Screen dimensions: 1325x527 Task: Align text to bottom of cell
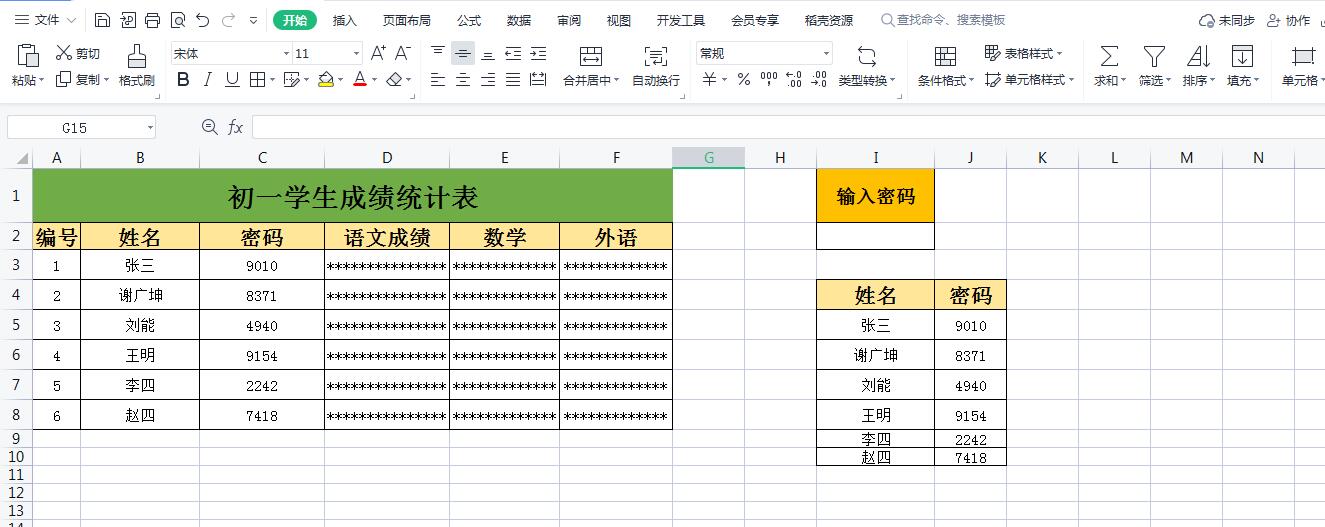(x=488, y=54)
